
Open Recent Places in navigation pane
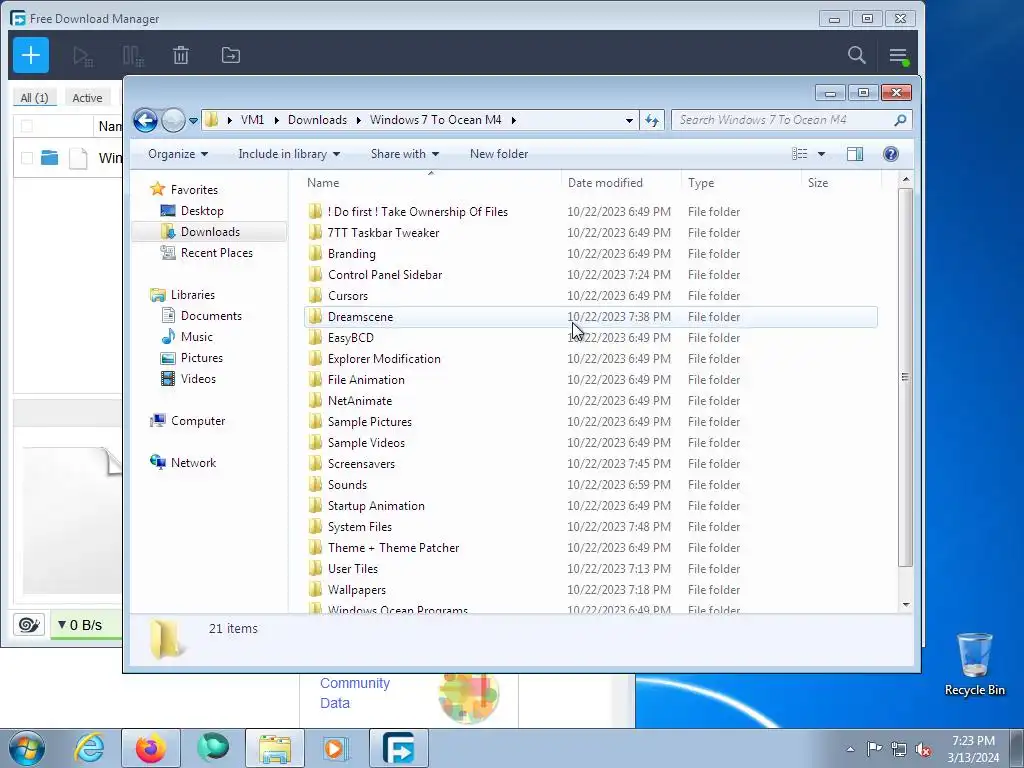(x=216, y=253)
